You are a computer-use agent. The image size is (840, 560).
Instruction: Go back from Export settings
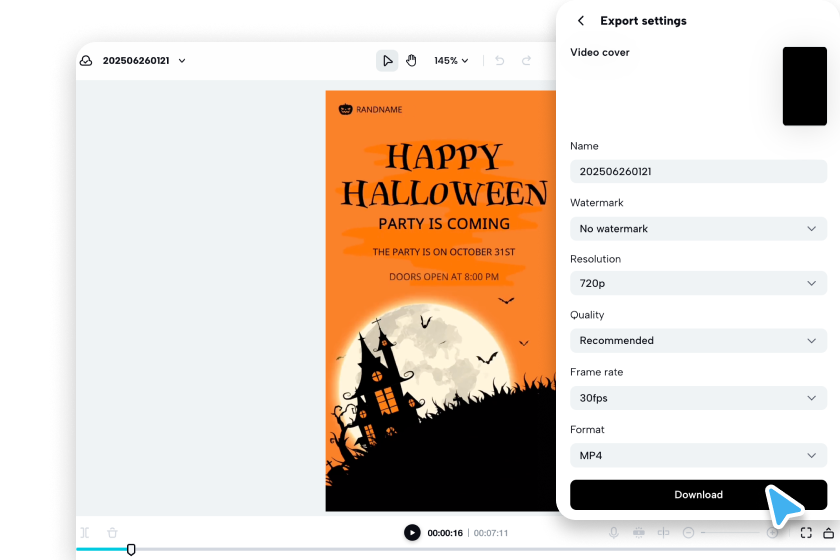[x=581, y=21]
